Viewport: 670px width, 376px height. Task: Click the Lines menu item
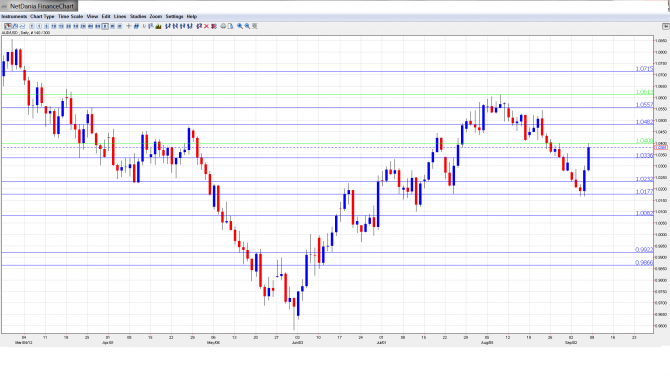click(x=120, y=16)
